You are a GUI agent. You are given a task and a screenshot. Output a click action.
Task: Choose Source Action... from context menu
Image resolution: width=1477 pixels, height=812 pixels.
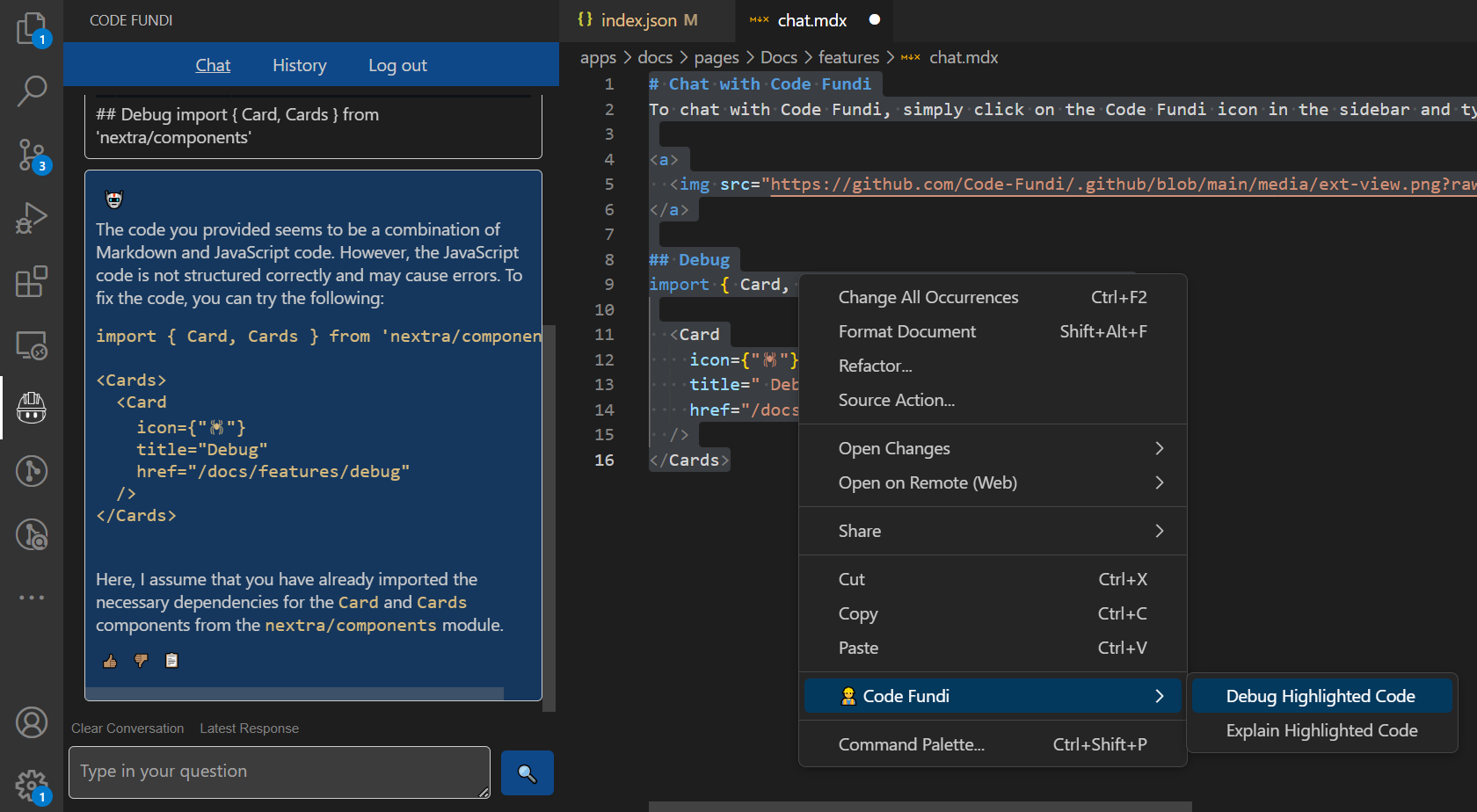[x=993, y=400]
